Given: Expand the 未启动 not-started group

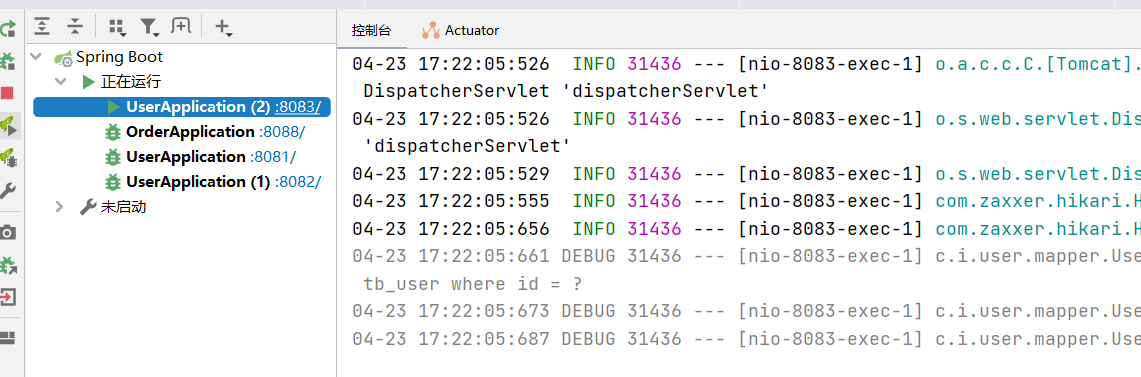Looking at the screenshot, I should tap(60, 207).
